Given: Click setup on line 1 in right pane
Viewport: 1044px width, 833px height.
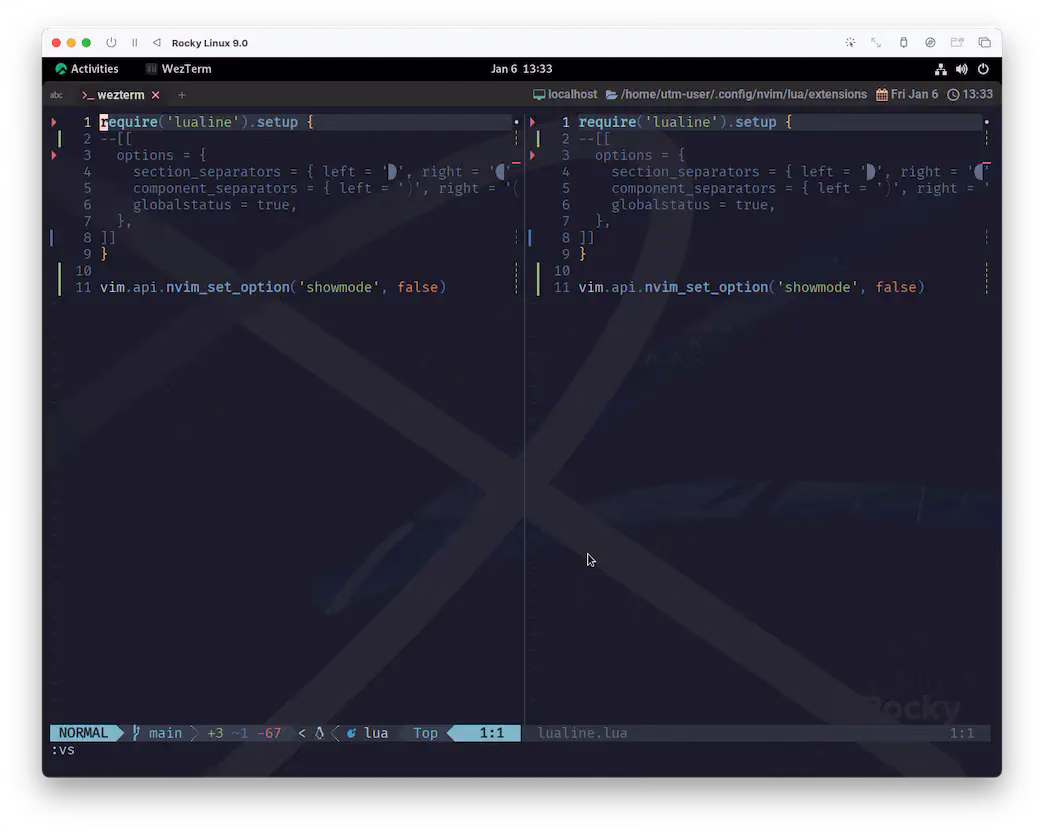Looking at the screenshot, I should (755, 122).
